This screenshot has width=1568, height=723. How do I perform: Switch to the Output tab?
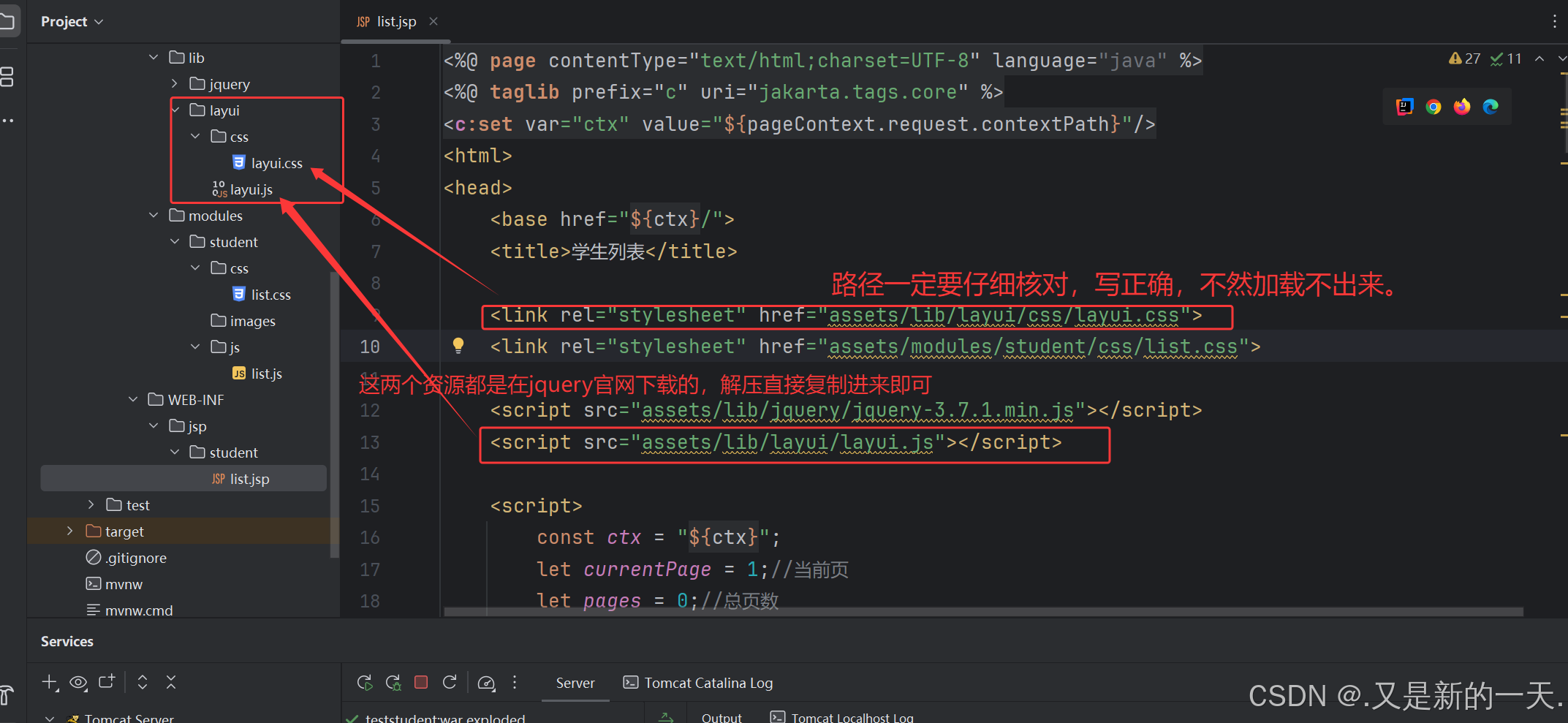(721, 718)
